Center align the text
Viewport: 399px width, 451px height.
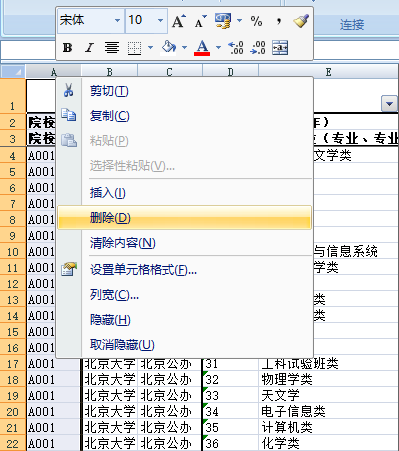112,48
